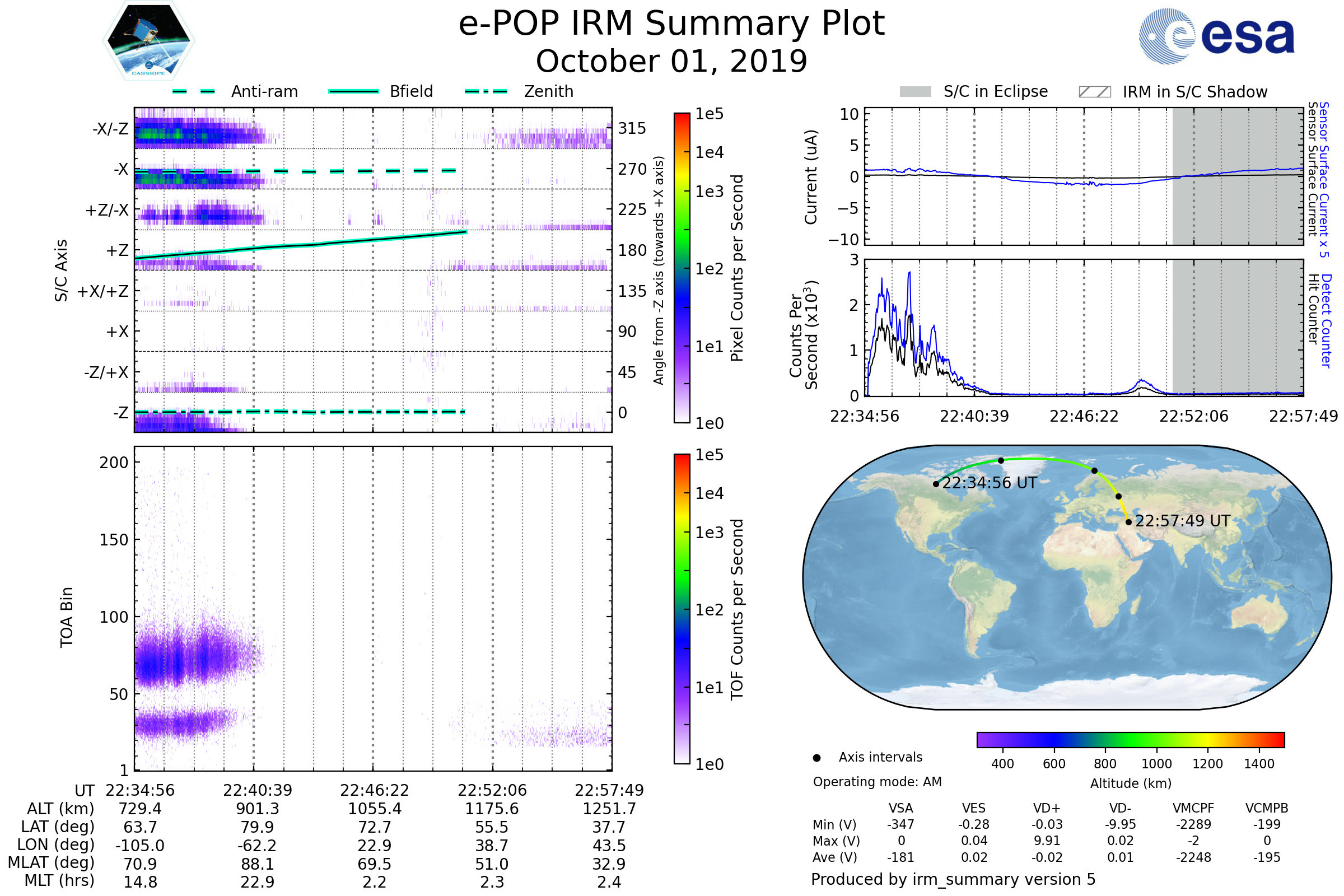Click the CASSIOPE mission patch logo
The image size is (1344, 896).
click(x=148, y=41)
